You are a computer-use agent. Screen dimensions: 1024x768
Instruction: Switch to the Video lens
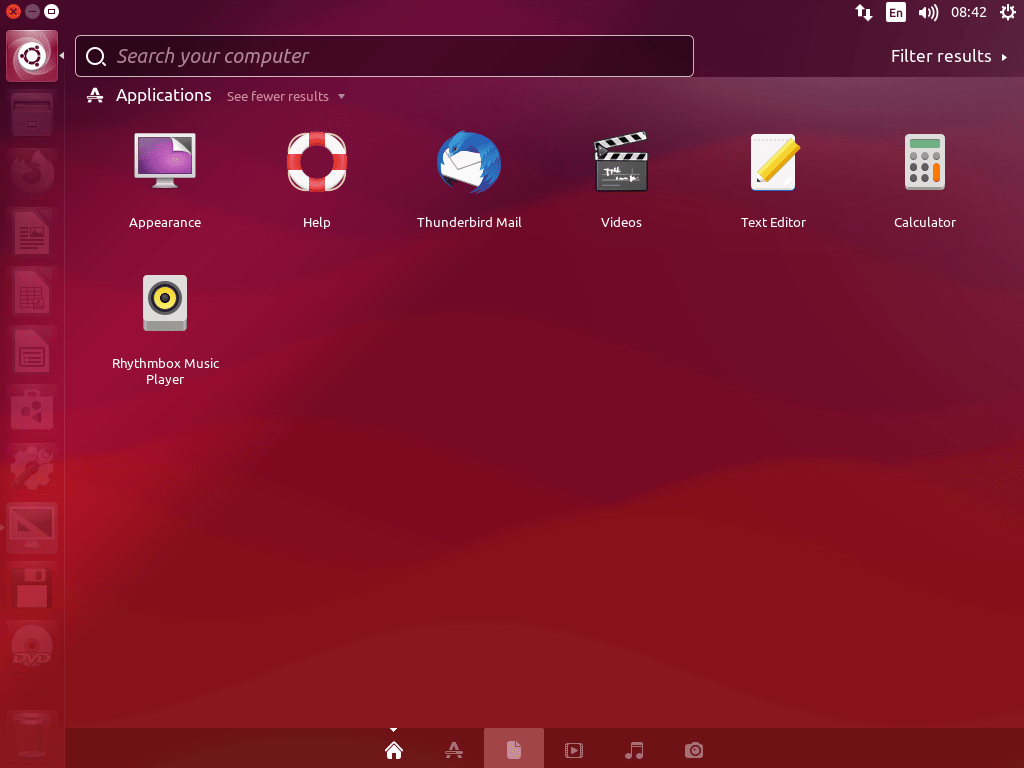573,749
